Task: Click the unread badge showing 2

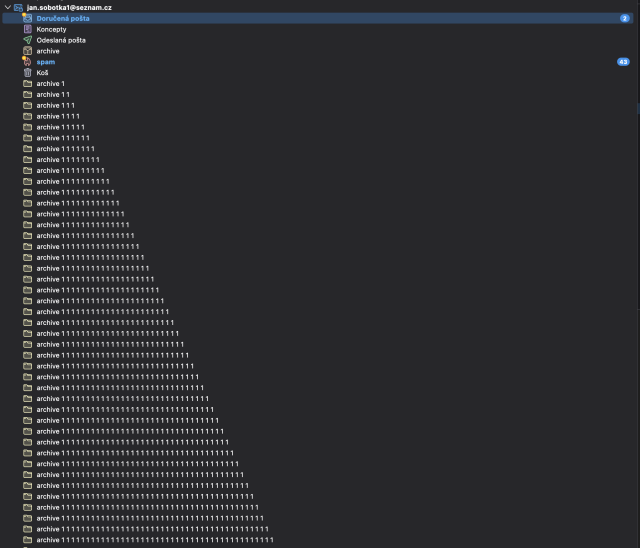Action: pyautogui.click(x=624, y=18)
